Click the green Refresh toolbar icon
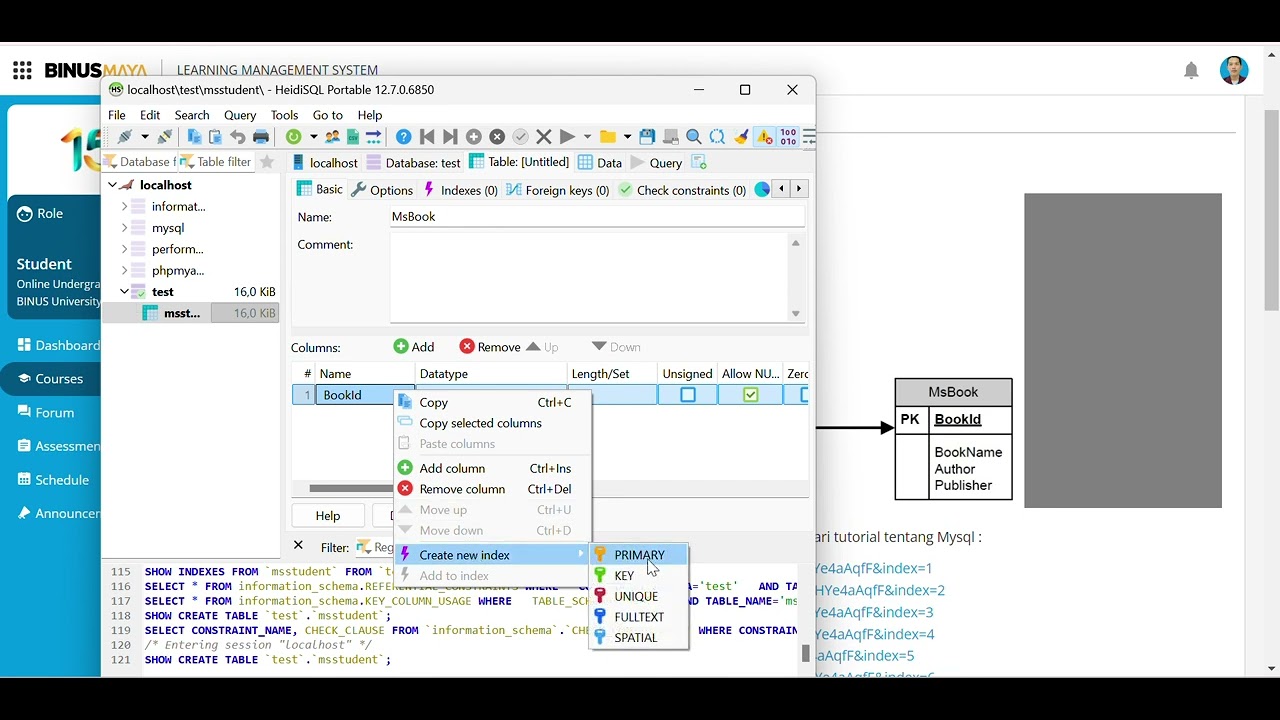 click(x=293, y=137)
